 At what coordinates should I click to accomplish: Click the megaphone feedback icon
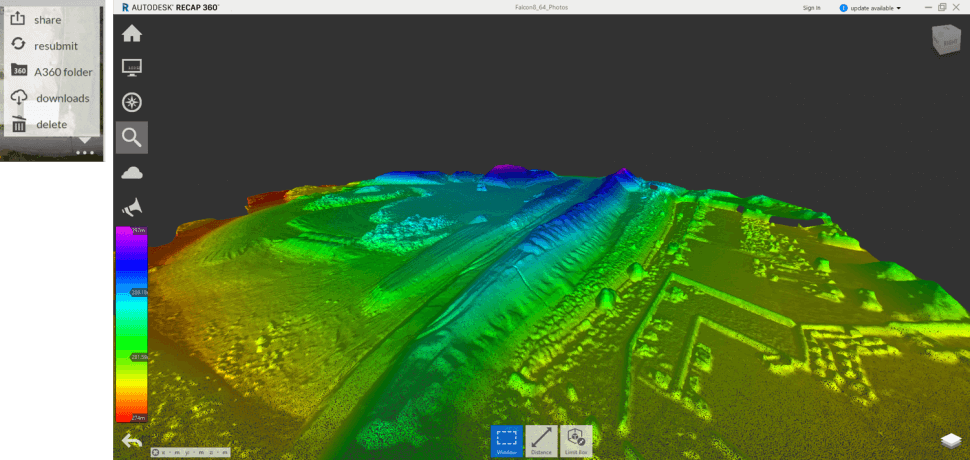(x=131, y=206)
